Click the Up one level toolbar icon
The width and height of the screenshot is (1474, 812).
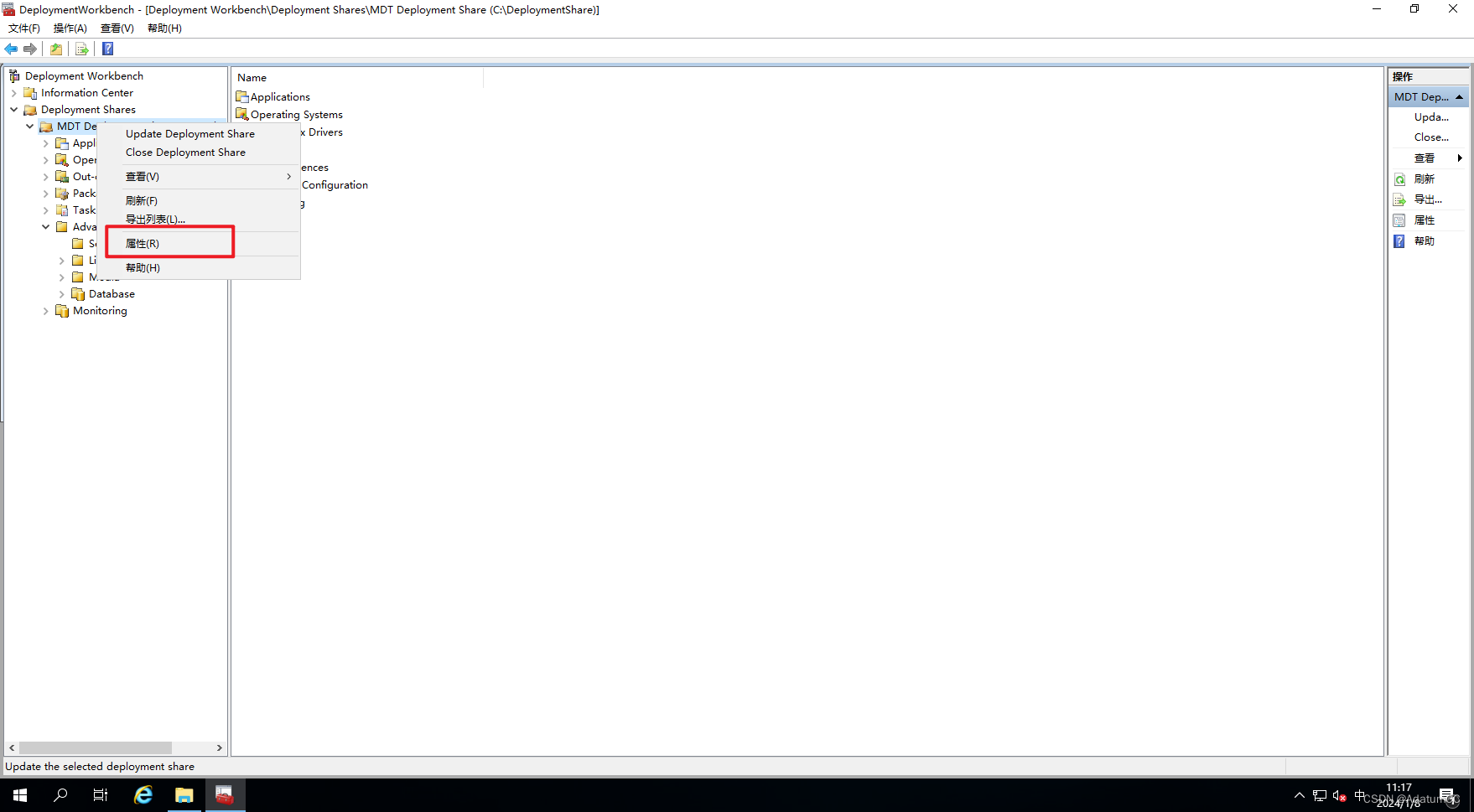pos(56,49)
